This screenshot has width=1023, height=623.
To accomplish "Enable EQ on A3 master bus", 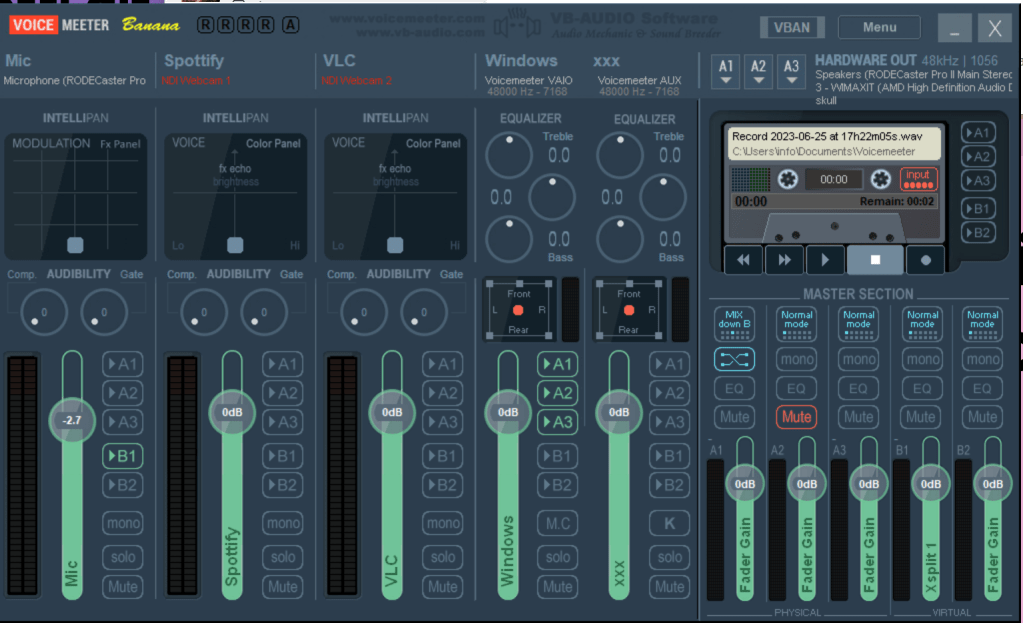I will tap(858, 388).
